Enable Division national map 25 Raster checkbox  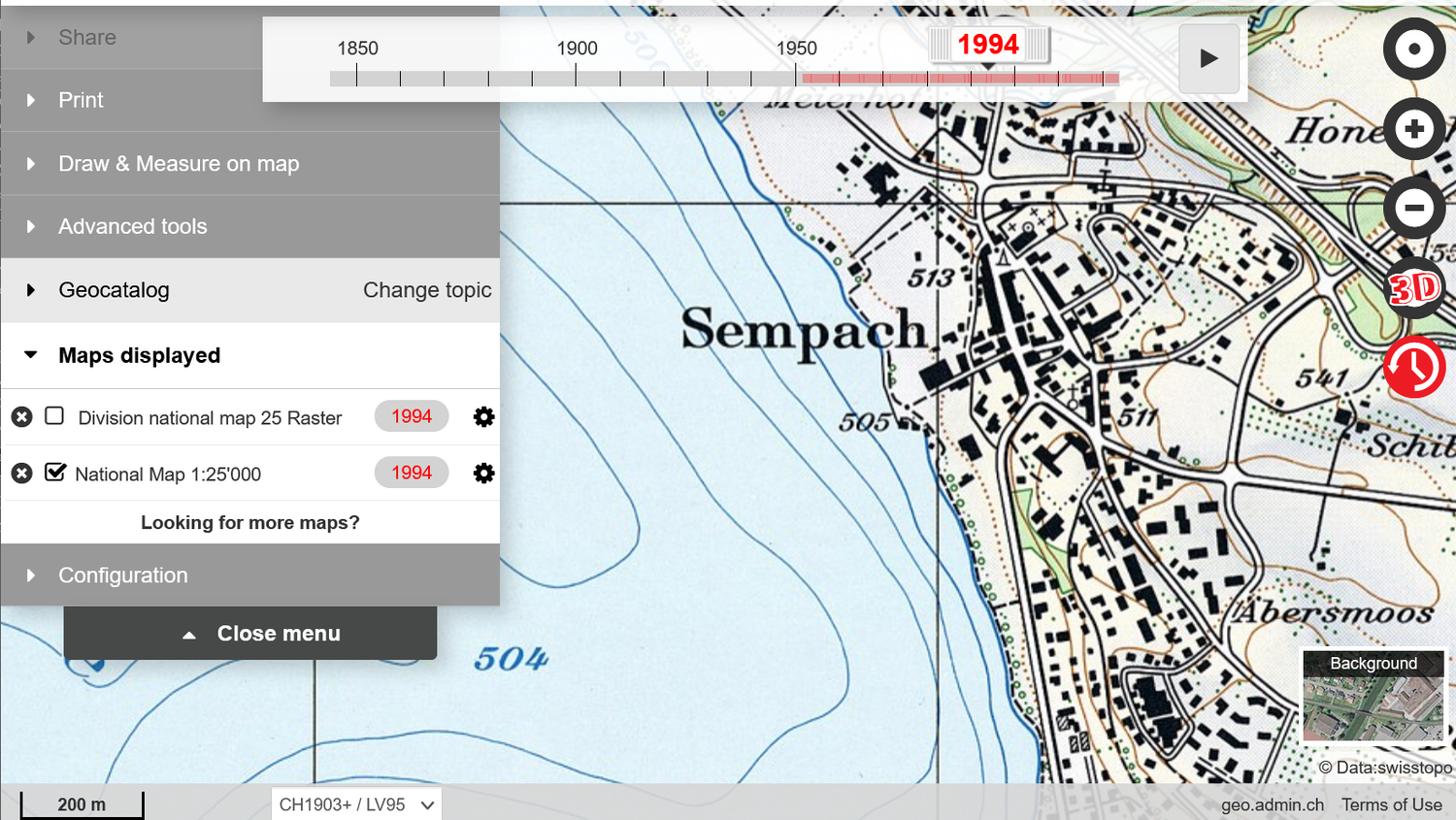(x=55, y=416)
